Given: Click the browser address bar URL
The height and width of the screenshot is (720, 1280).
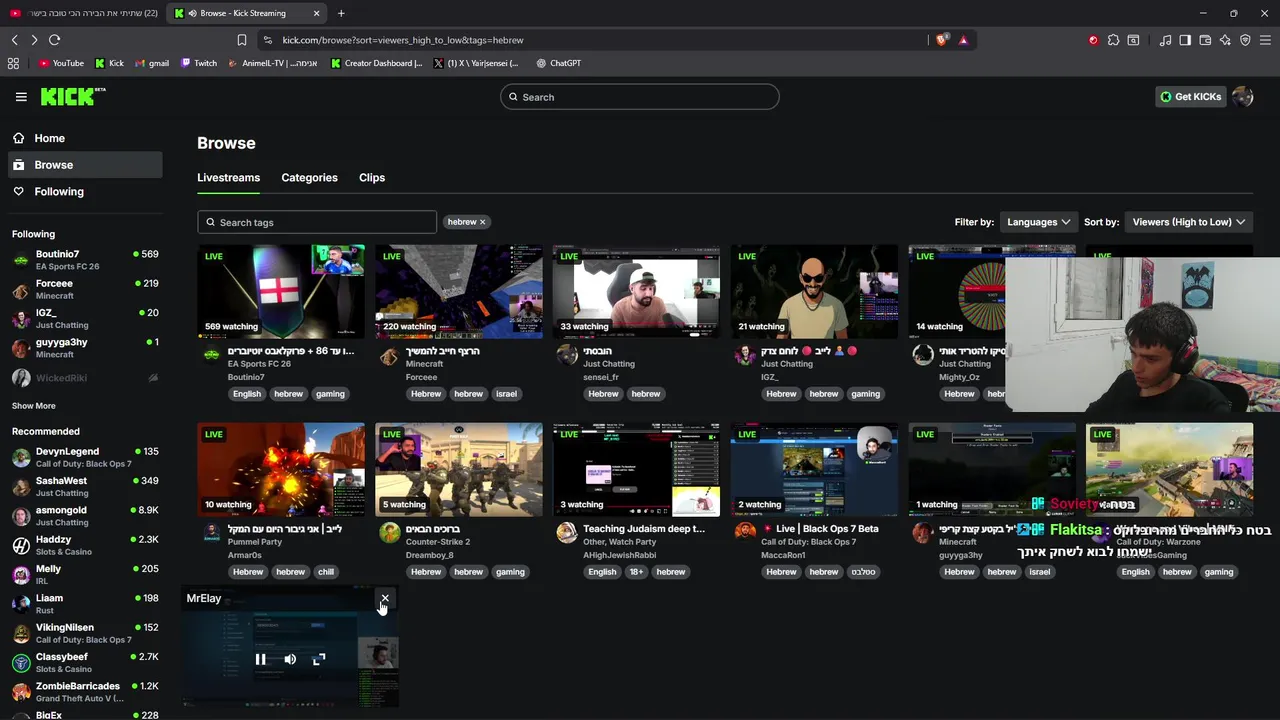Looking at the screenshot, I should [403, 40].
